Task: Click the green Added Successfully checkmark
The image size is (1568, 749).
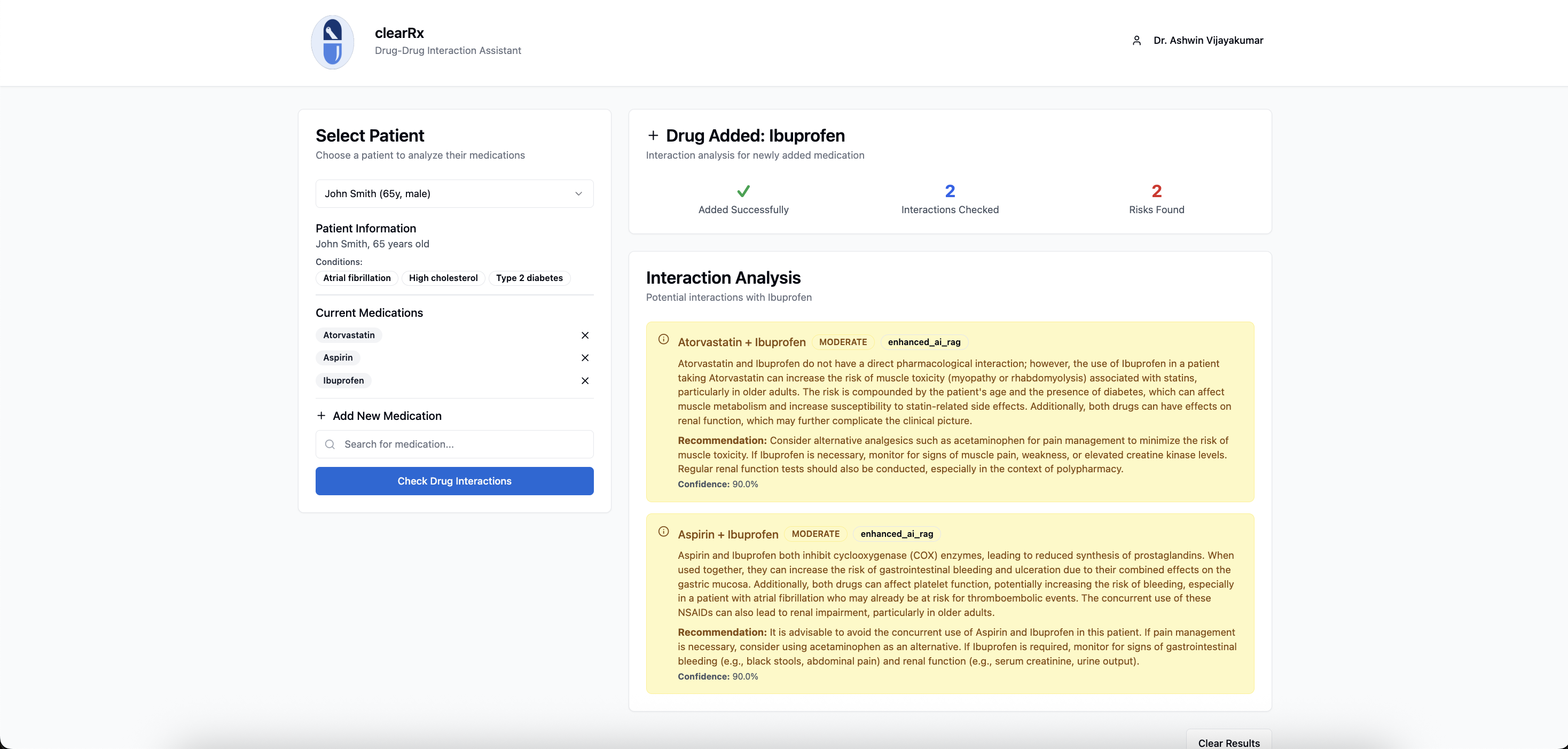Action: click(743, 191)
